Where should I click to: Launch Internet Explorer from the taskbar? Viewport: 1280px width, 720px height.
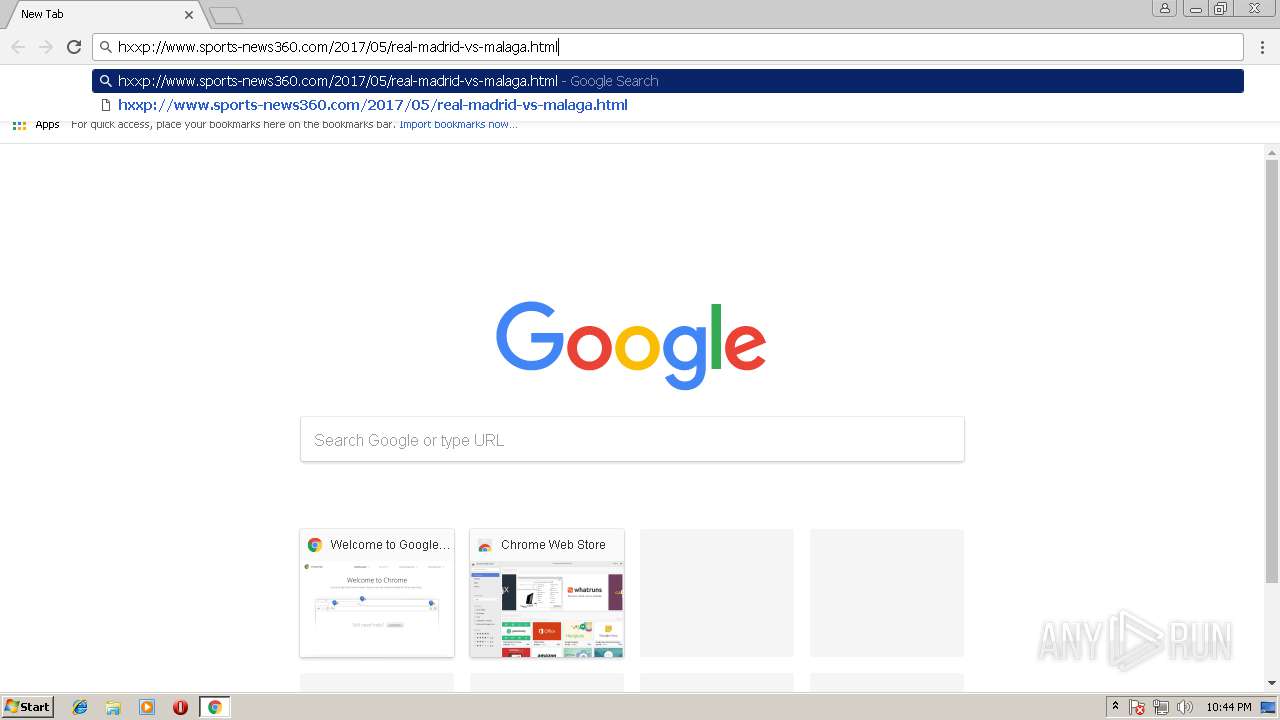click(80, 707)
